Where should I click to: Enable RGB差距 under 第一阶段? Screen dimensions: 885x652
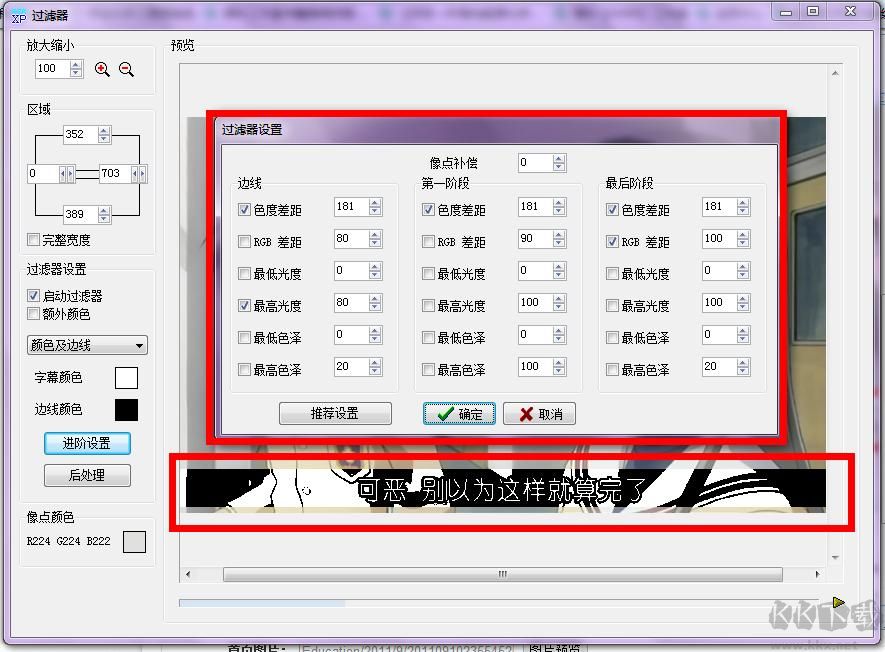pyautogui.click(x=427, y=240)
